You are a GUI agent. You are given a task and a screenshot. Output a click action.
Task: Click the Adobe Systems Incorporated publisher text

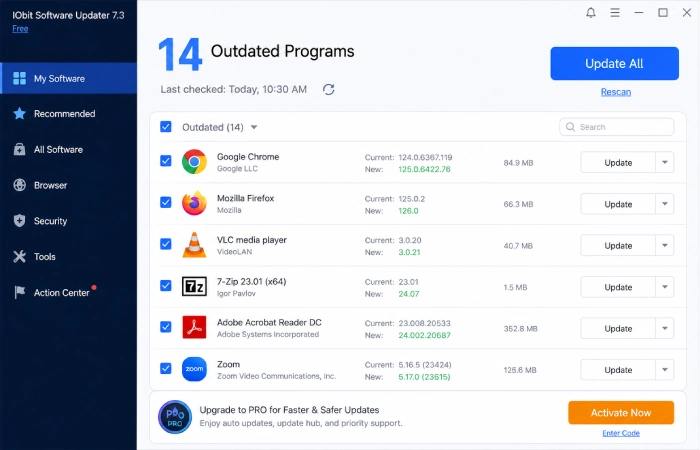(268, 334)
